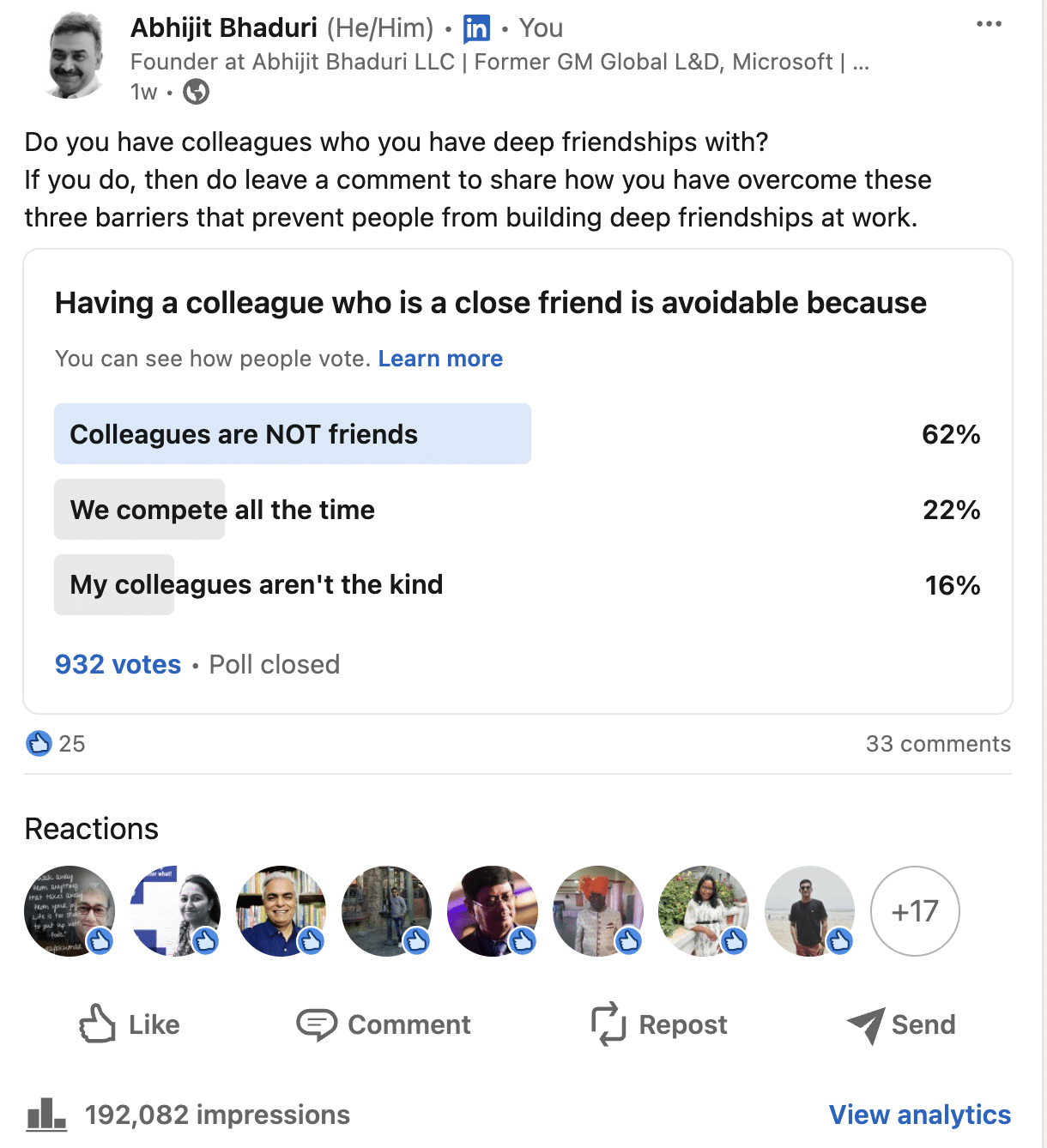Open the '932 votes' voter list
The width and height of the screenshot is (1047, 1148).
click(x=118, y=664)
